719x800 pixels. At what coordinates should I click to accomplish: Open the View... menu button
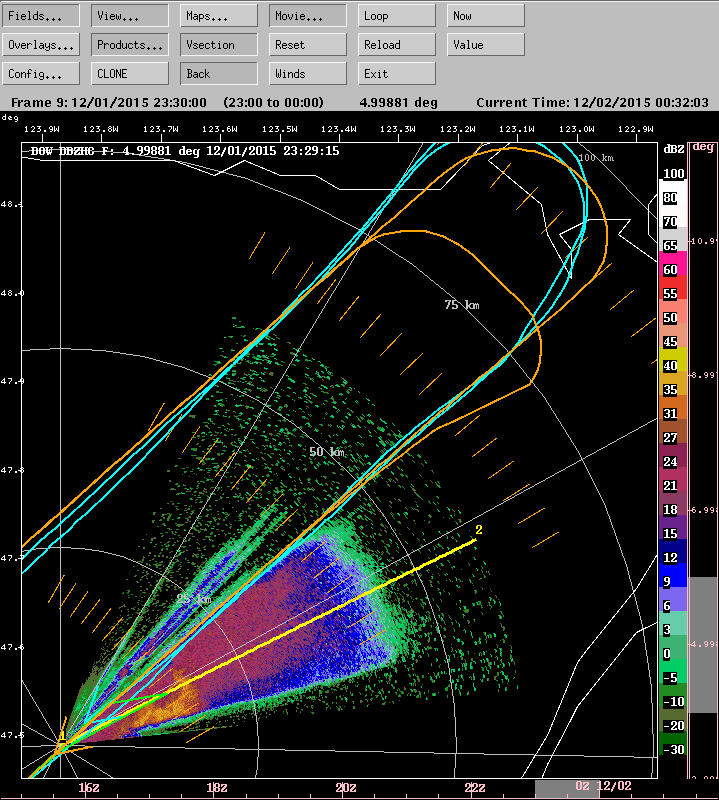(130, 16)
